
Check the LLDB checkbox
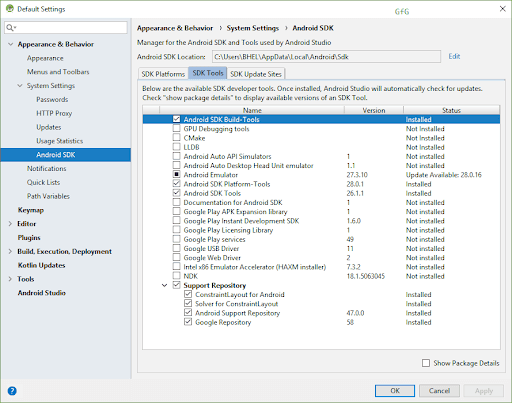pyautogui.click(x=176, y=147)
